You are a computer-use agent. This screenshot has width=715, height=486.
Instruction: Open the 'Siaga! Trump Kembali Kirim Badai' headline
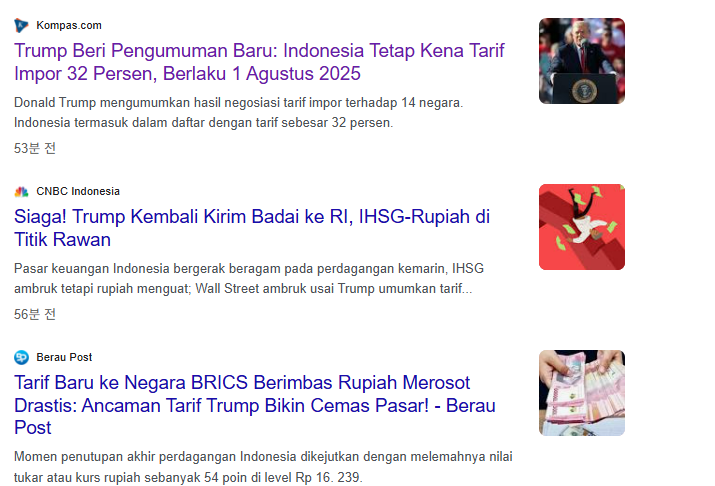[252, 228]
